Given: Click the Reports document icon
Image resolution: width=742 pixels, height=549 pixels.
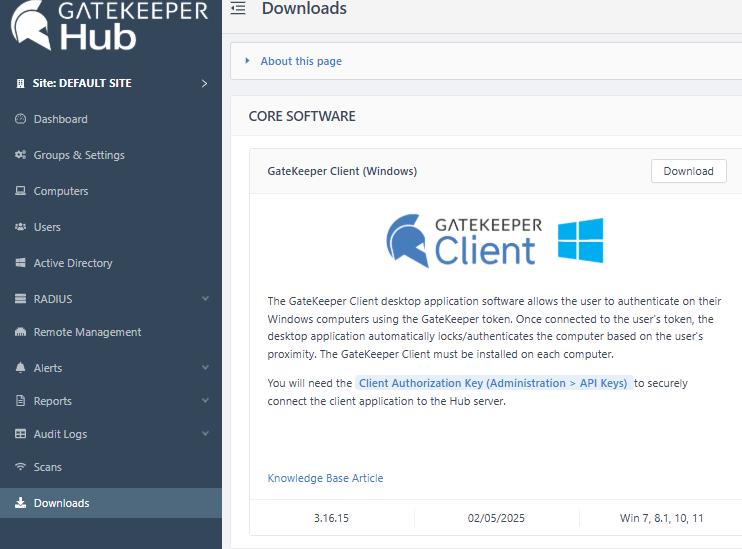Looking at the screenshot, I should point(20,401).
